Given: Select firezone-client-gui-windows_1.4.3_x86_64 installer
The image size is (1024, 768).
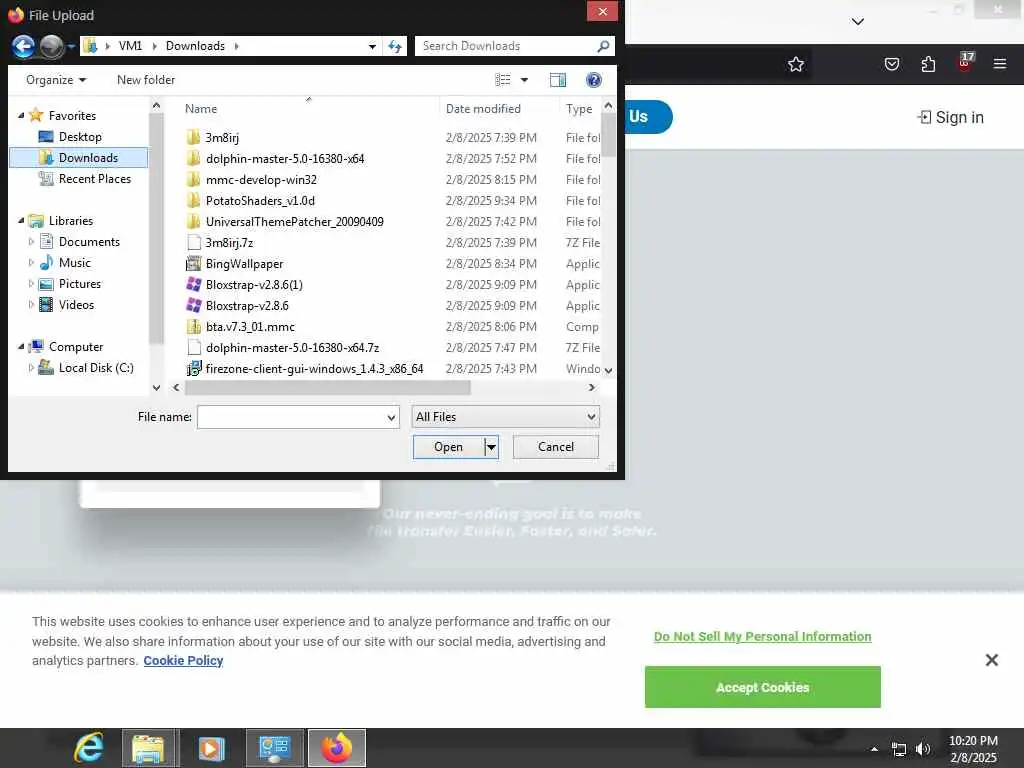Looking at the screenshot, I should pos(305,369).
